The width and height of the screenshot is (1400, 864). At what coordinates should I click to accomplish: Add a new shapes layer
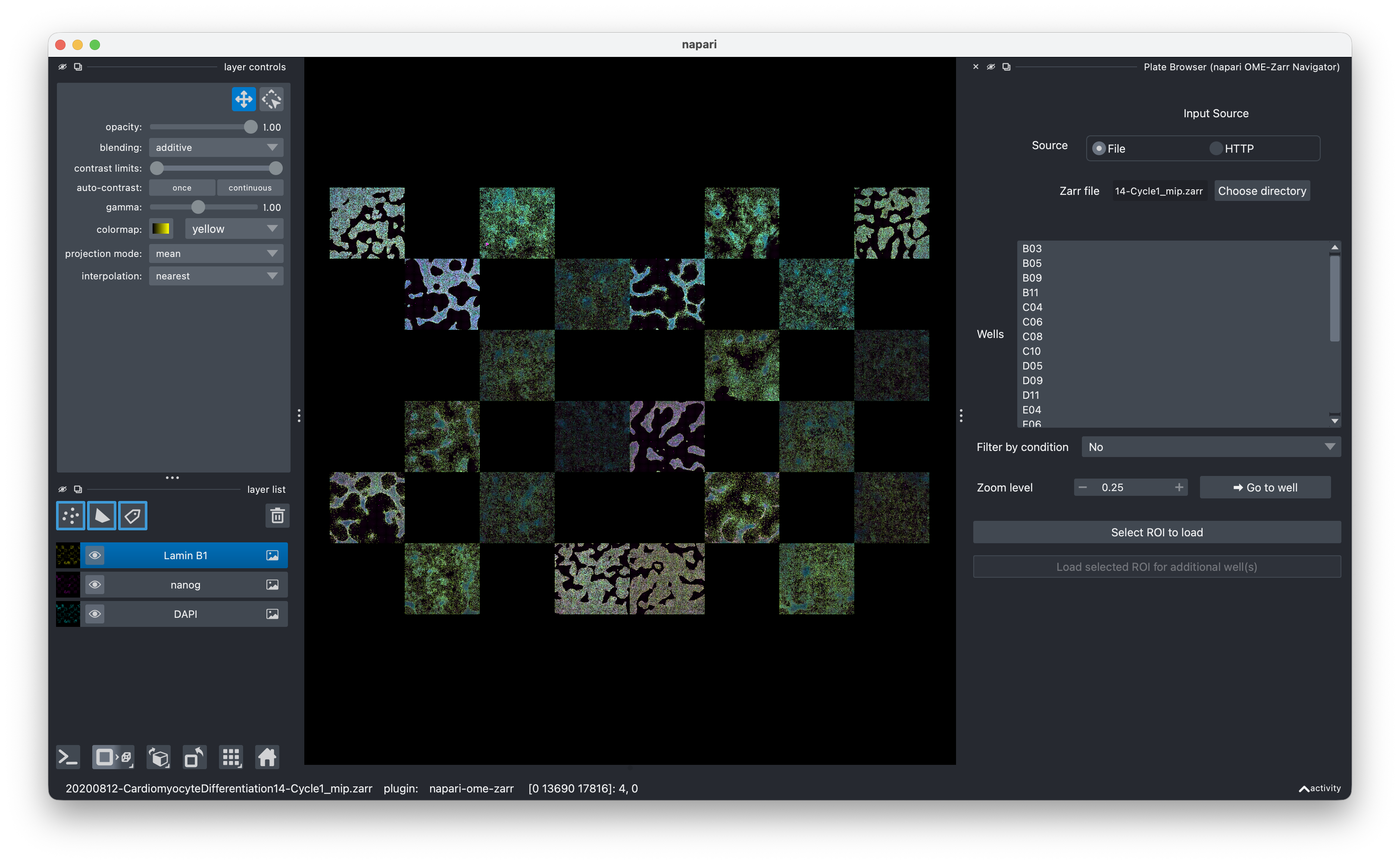tap(102, 516)
